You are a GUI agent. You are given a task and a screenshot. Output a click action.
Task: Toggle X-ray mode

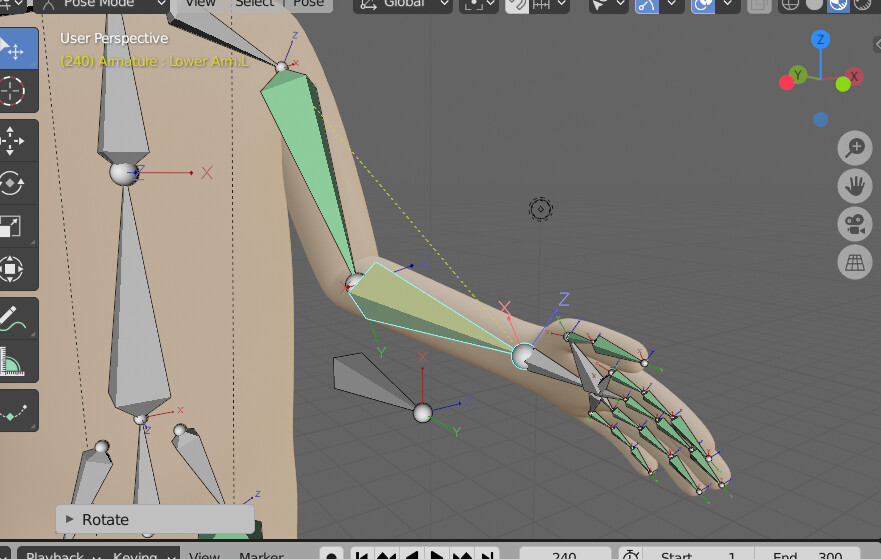click(x=758, y=5)
